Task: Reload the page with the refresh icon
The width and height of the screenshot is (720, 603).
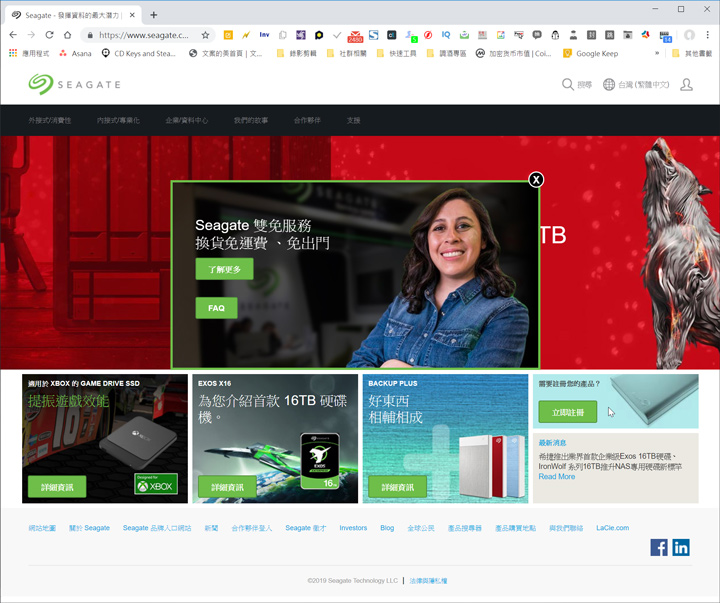Action: [x=49, y=35]
